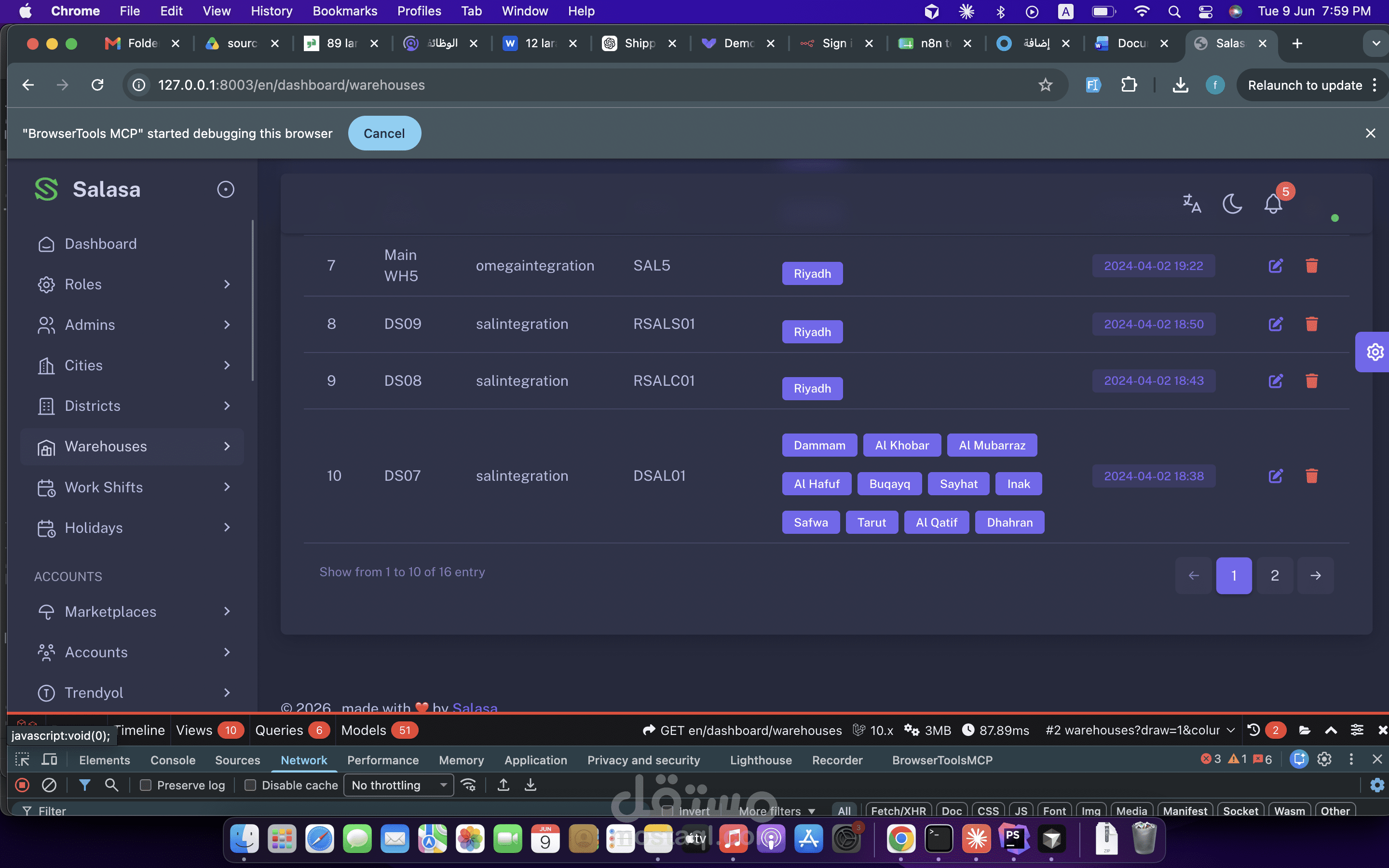The height and width of the screenshot is (868, 1389).
Task: Clear the network log
Action: coord(49,785)
